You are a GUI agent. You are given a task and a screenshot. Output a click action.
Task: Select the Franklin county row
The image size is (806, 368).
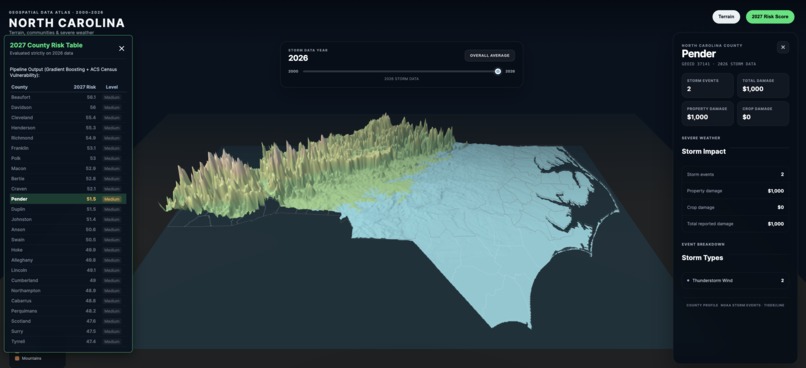click(x=68, y=148)
